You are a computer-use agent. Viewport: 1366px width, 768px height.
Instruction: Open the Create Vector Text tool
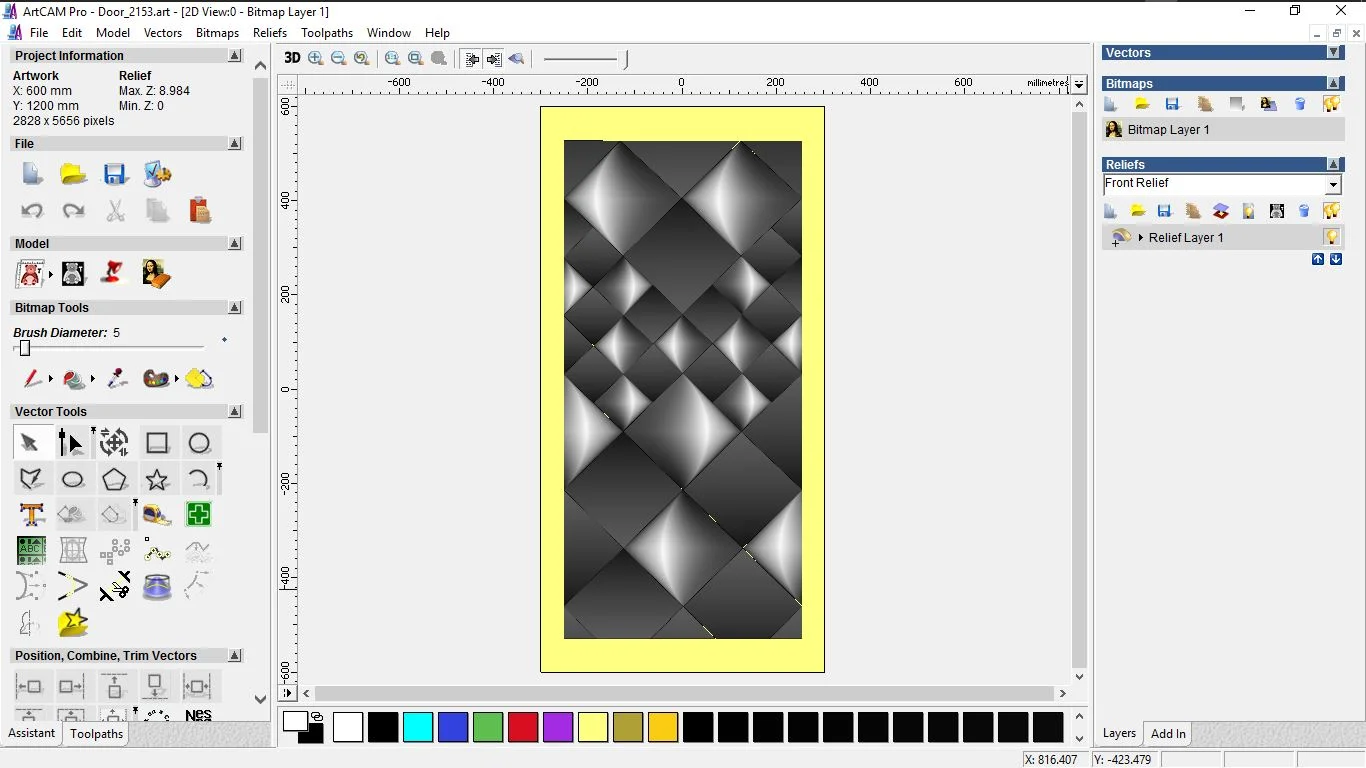pos(32,515)
